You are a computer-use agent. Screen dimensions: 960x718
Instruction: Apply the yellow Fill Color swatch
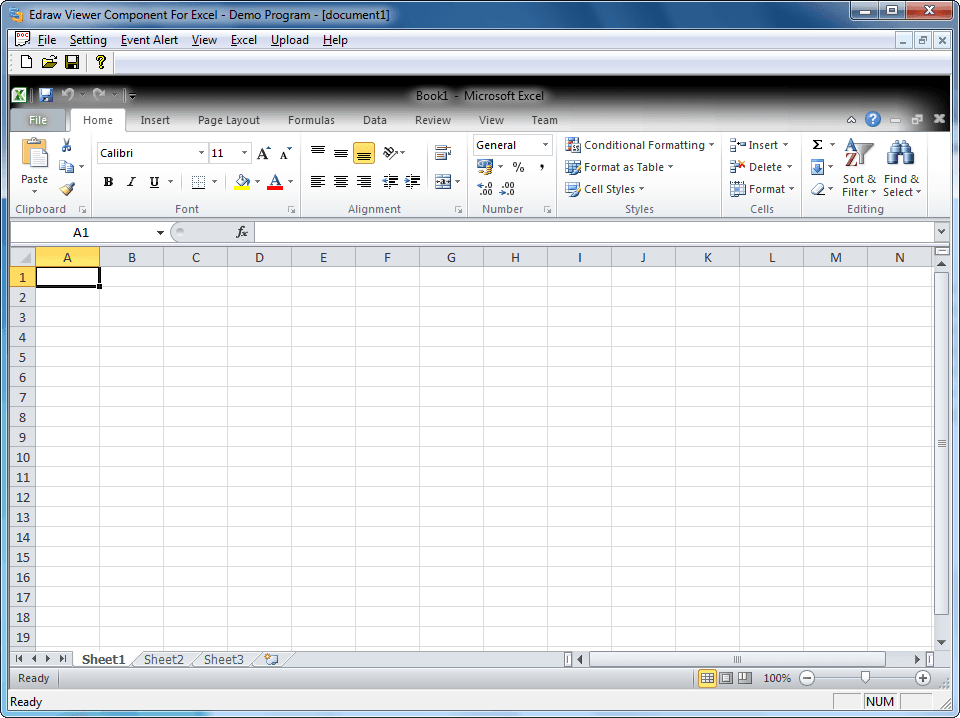click(x=242, y=181)
